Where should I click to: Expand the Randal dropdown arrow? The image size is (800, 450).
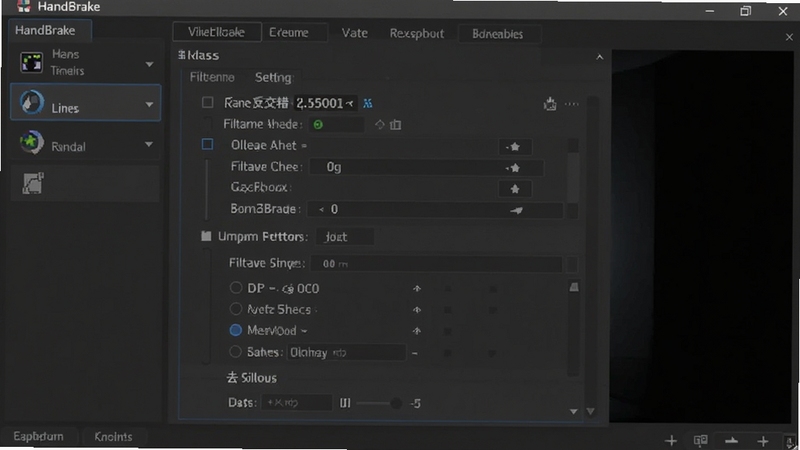pos(148,144)
